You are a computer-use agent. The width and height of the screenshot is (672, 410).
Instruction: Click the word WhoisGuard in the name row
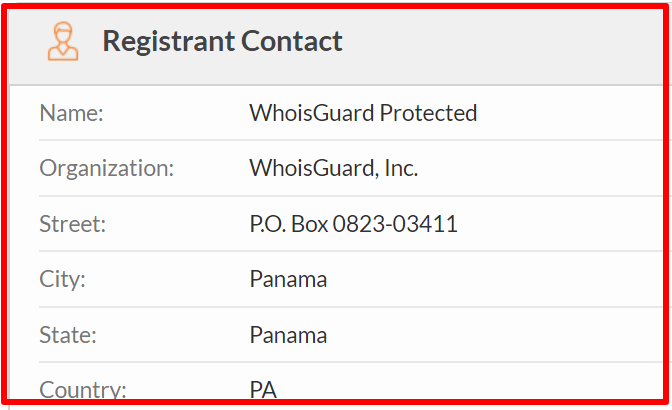pos(312,113)
